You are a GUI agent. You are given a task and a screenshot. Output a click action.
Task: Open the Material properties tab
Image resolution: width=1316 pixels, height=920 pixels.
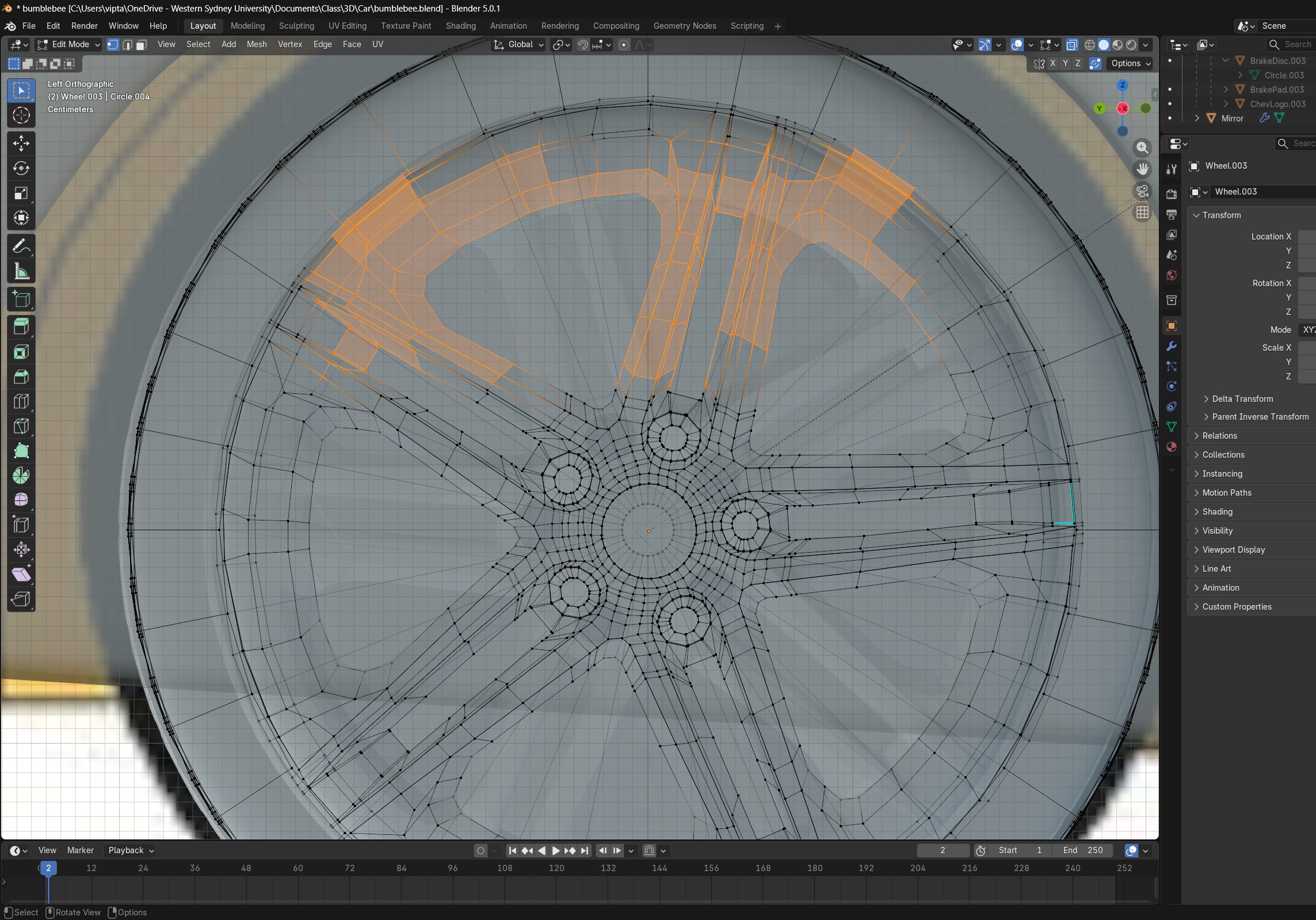[x=1171, y=447]
